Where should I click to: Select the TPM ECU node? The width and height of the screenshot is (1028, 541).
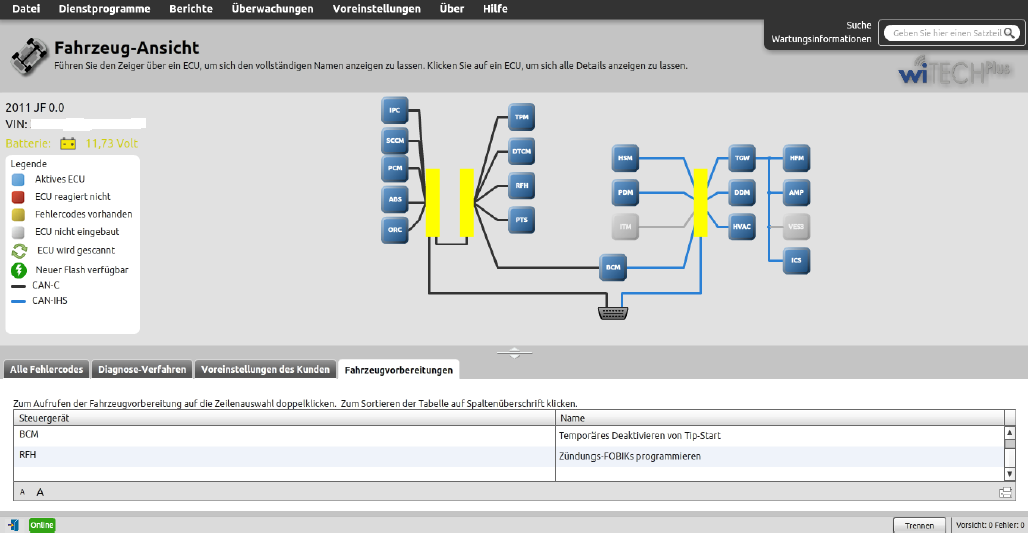521,117
